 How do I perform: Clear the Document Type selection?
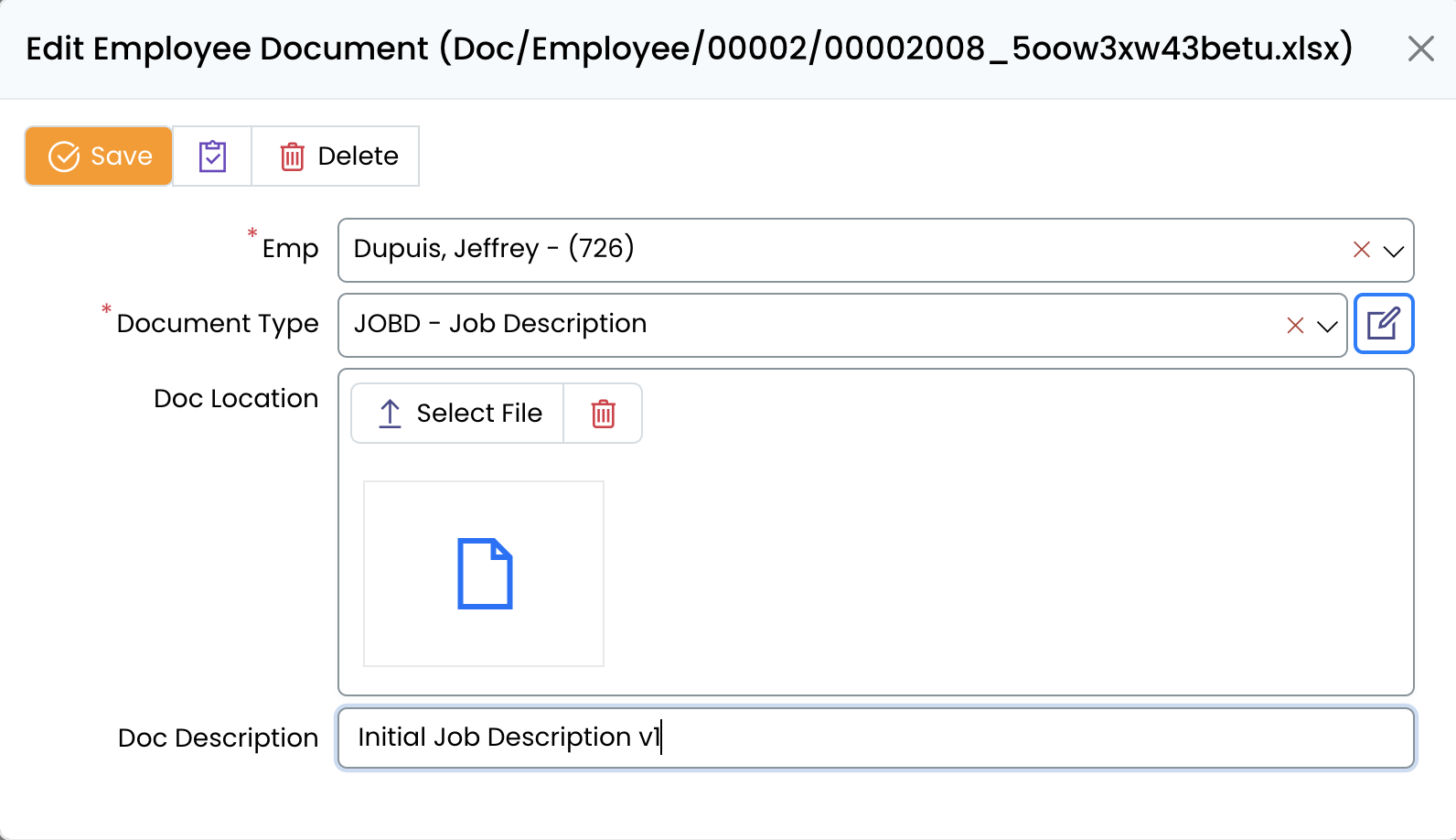click(1295, 326)
